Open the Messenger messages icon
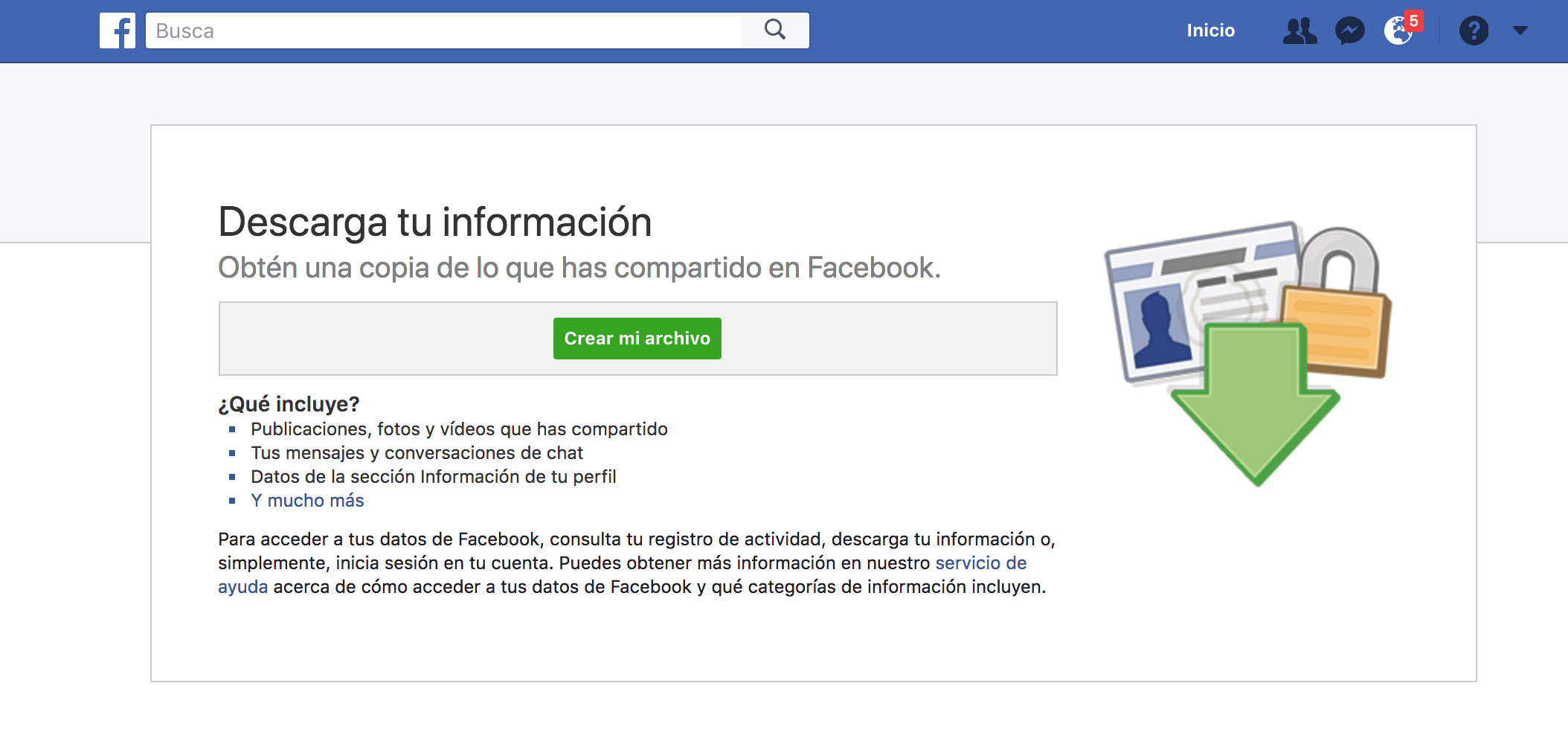1568x747 pixels. coord(1350,31)
